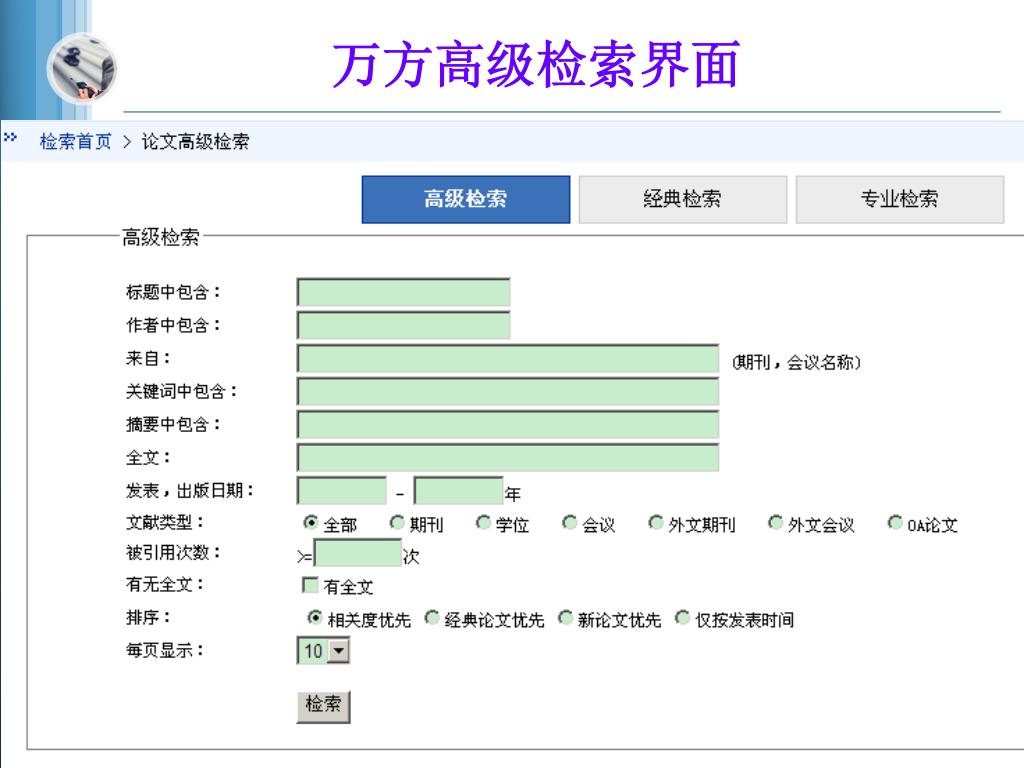Choose 新论文优先 sort order
Viewport: 1024px width, 768px height.
coord(566,617)
